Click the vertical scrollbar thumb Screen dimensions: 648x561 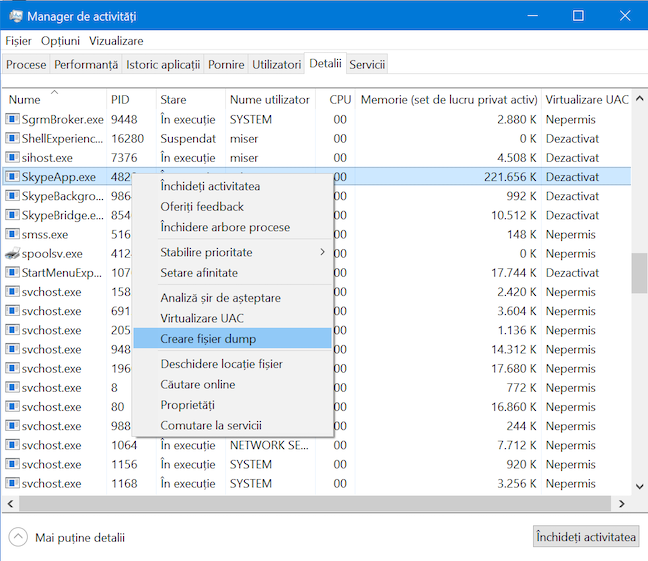pyautogui.click(x=640, y=273)
